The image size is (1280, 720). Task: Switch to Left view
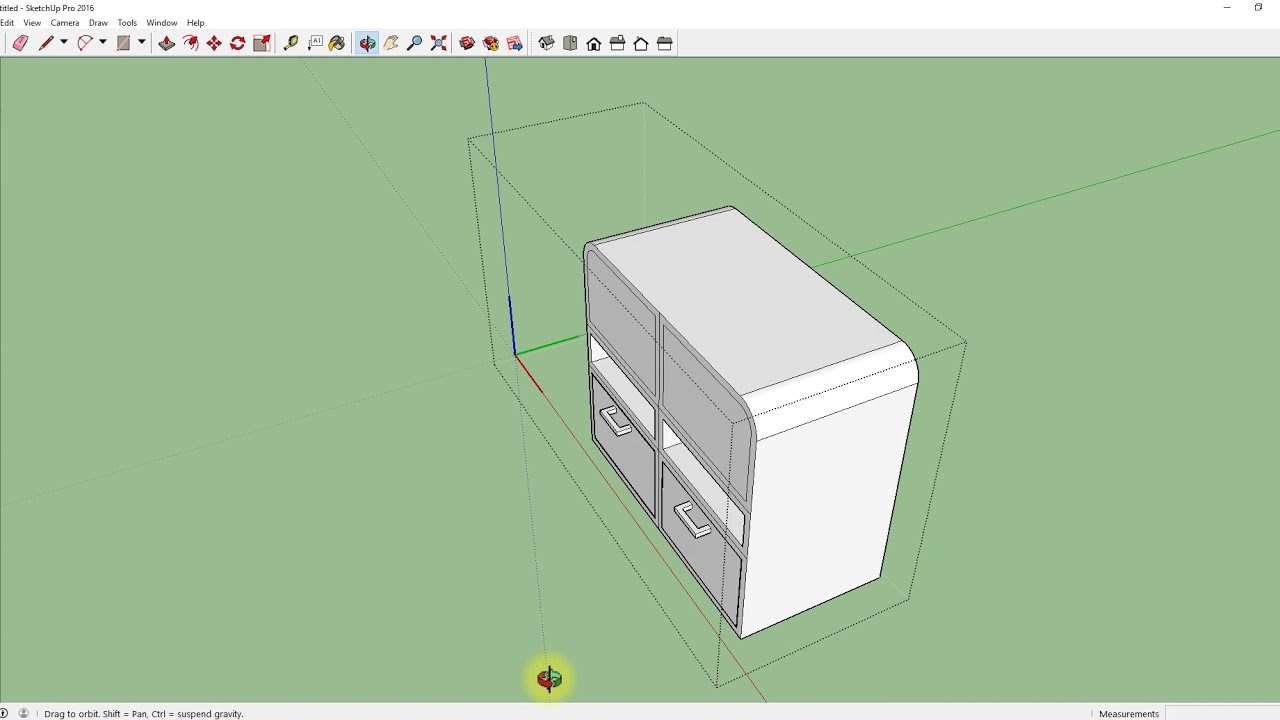(x=665, y=43)
